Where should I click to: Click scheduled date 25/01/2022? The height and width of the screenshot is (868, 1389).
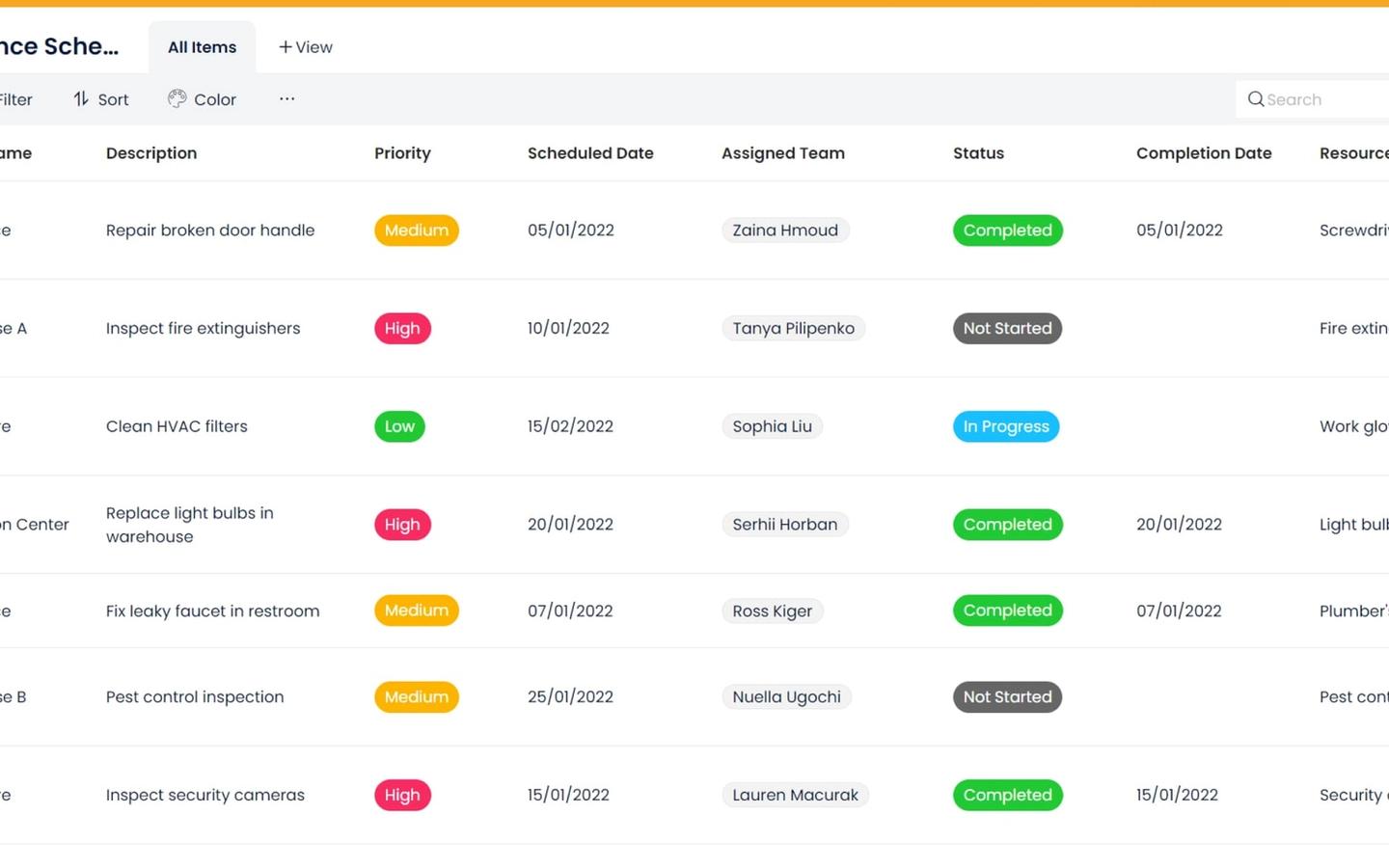(x=570, y=697)
